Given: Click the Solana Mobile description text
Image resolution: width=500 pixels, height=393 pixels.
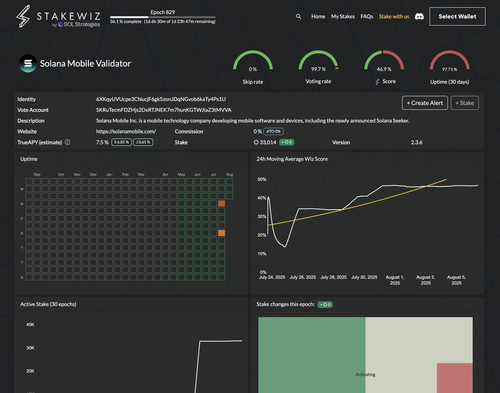Looking at the screenshot, I should coord(252,121).
